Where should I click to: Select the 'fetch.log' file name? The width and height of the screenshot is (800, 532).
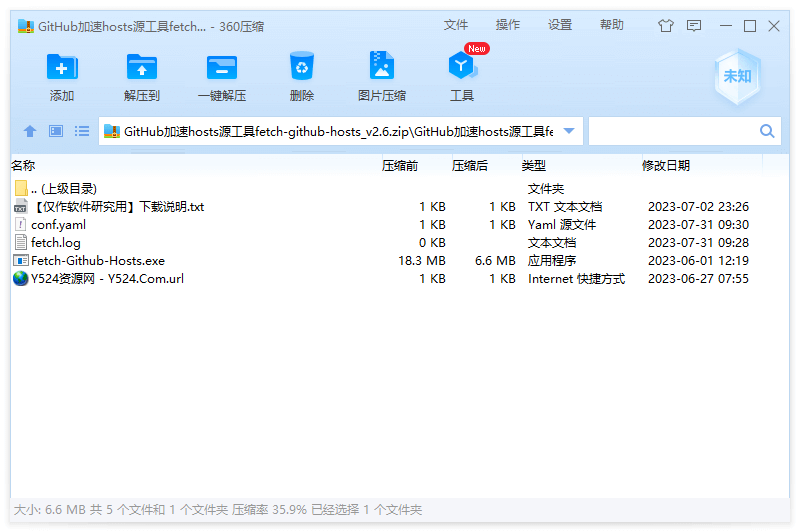(x=56, y=243)
